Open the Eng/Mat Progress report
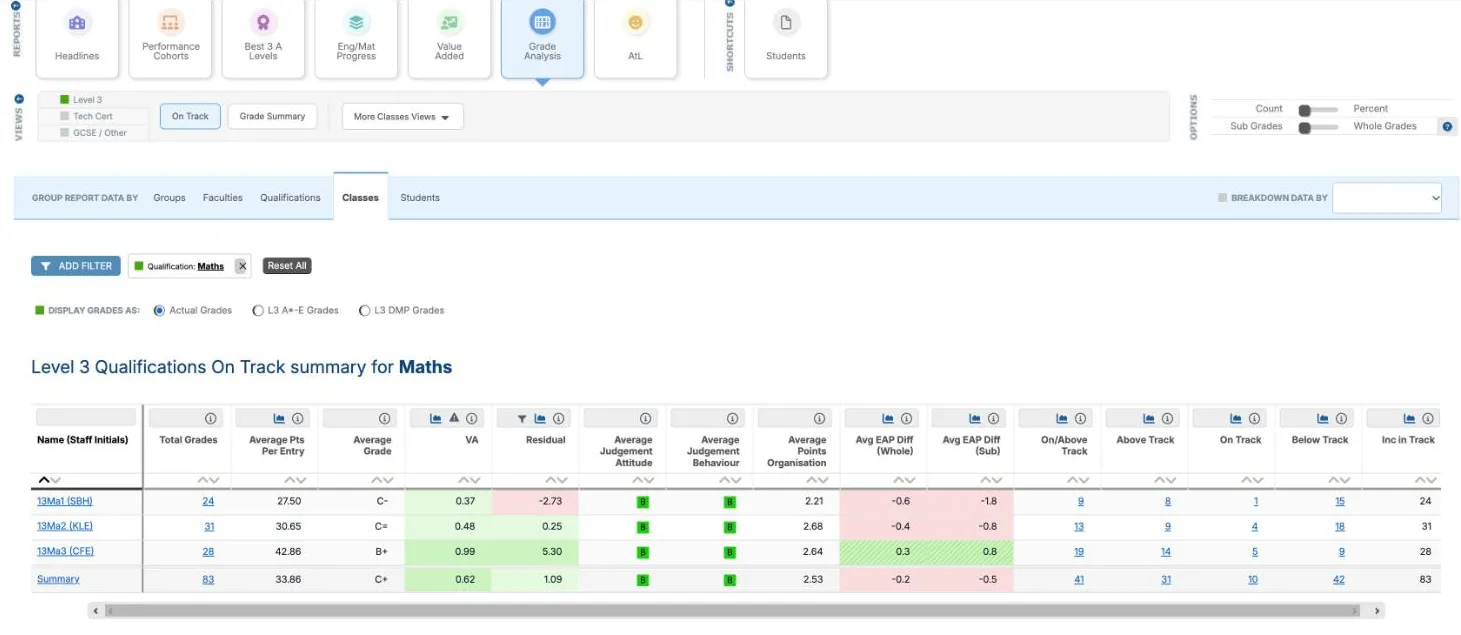1461x635 pixels. pyautogui.click(x=356, y=38)
